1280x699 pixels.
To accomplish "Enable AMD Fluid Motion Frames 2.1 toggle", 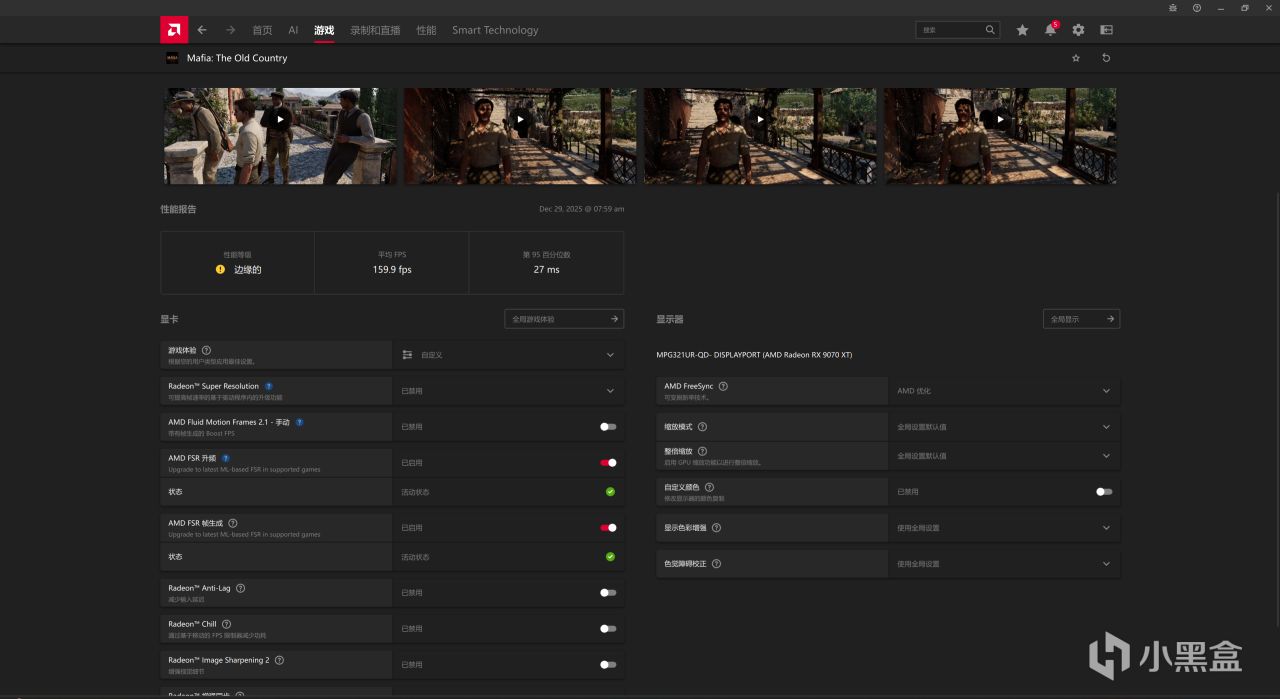I will [x=608, y=427].
